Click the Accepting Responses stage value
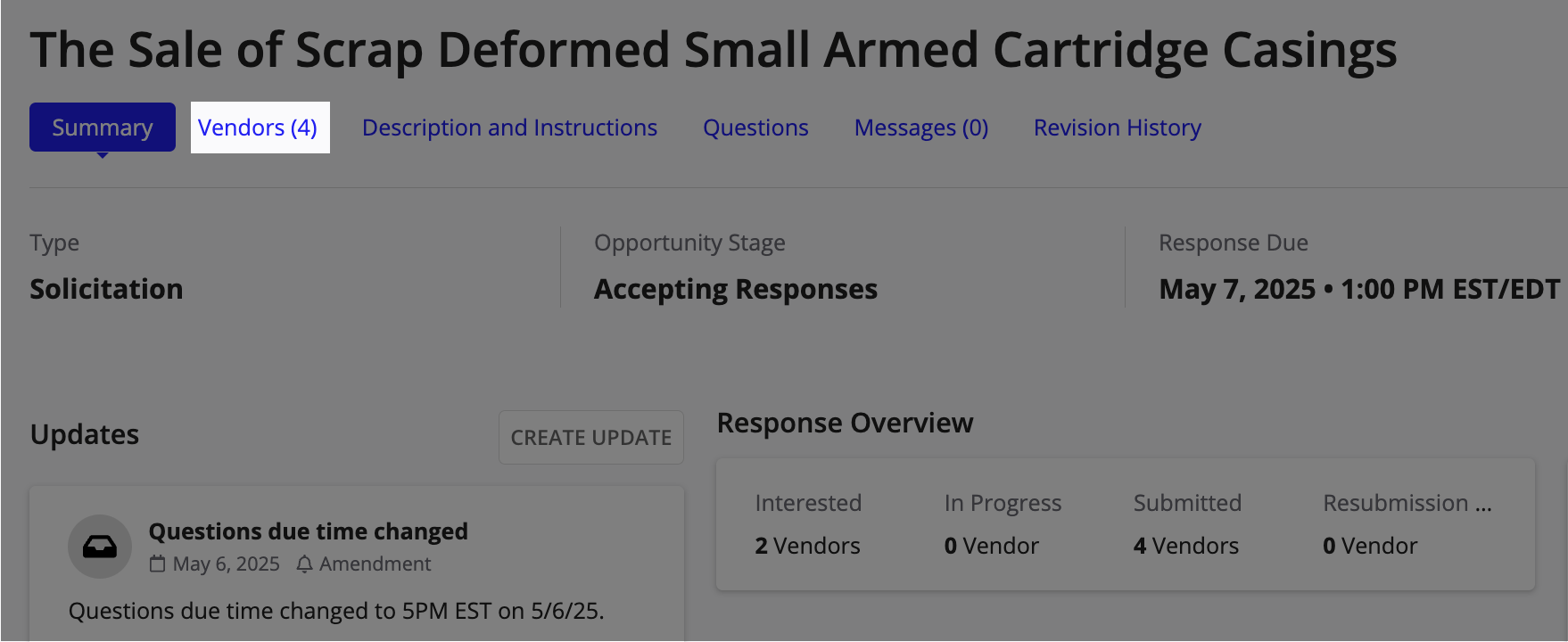1568x642 pixels. pyautogui.click(x=736, y=289)
